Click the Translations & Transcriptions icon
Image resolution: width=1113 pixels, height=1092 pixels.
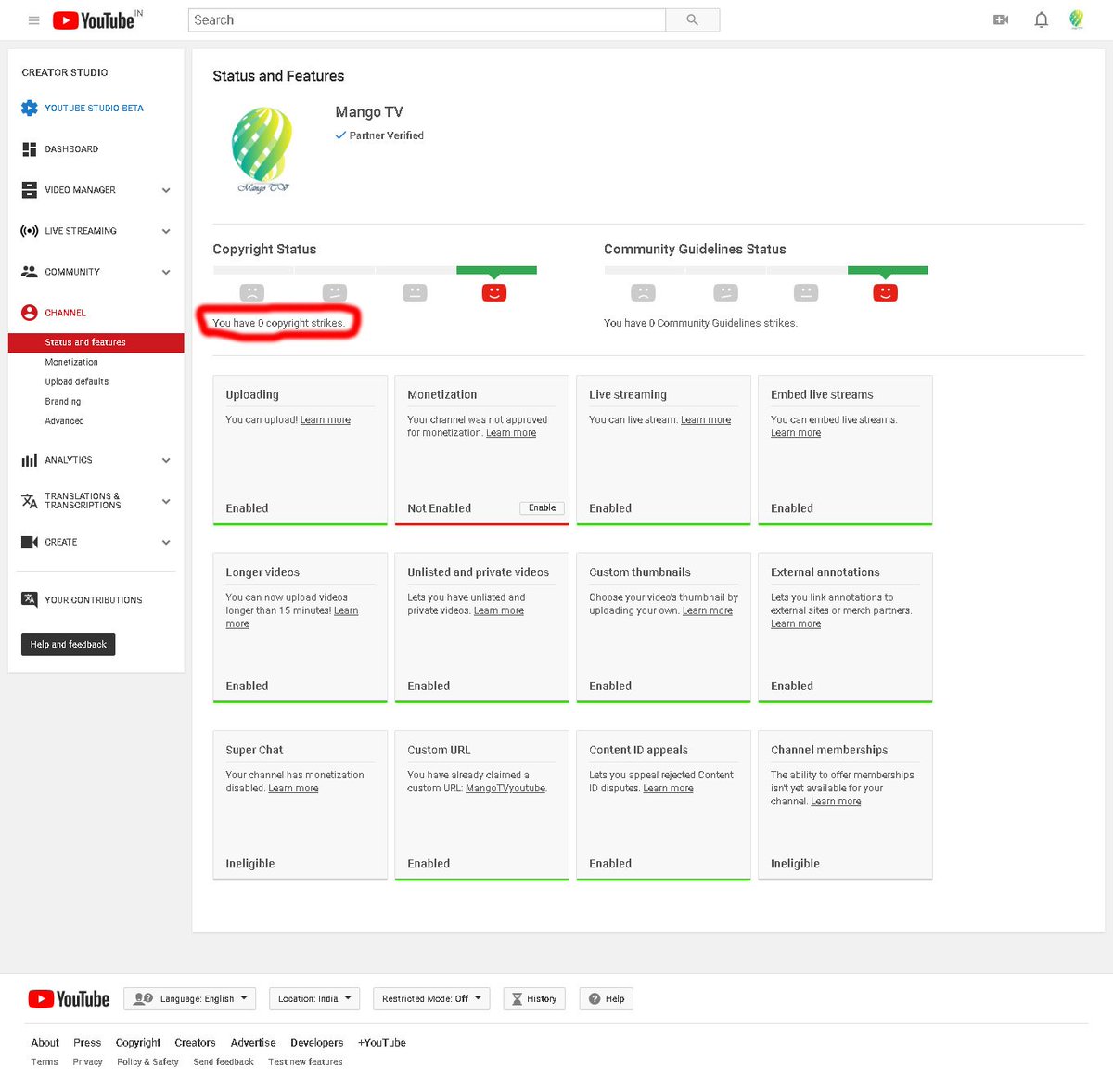[x=30, y=501]
